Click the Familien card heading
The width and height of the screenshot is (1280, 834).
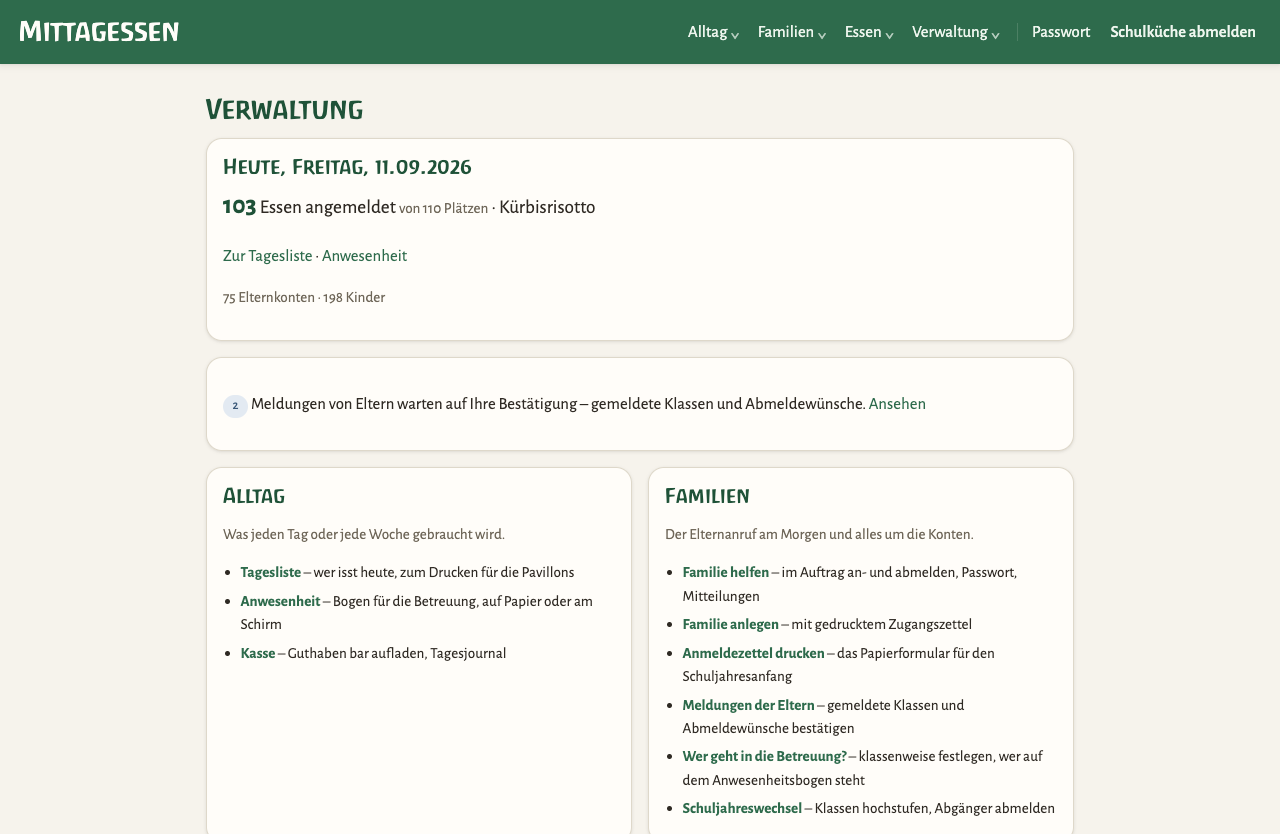(707, 496)
